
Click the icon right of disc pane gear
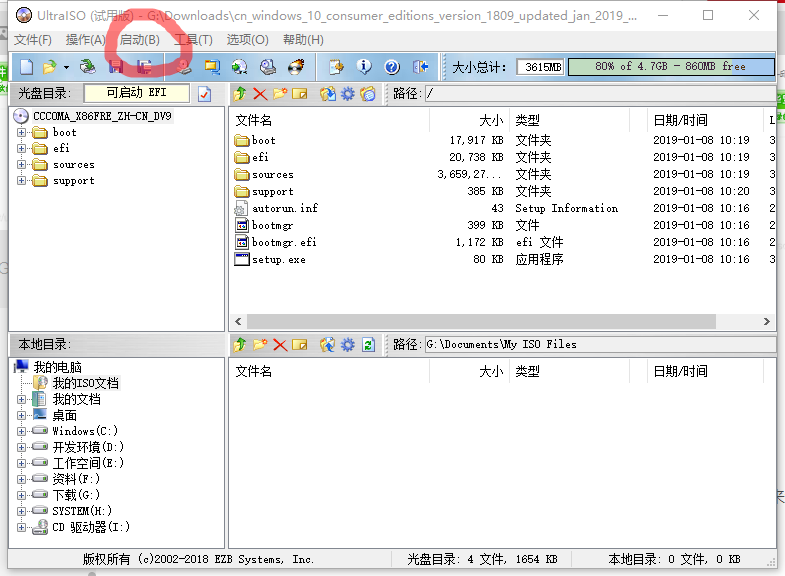[368, 94]
